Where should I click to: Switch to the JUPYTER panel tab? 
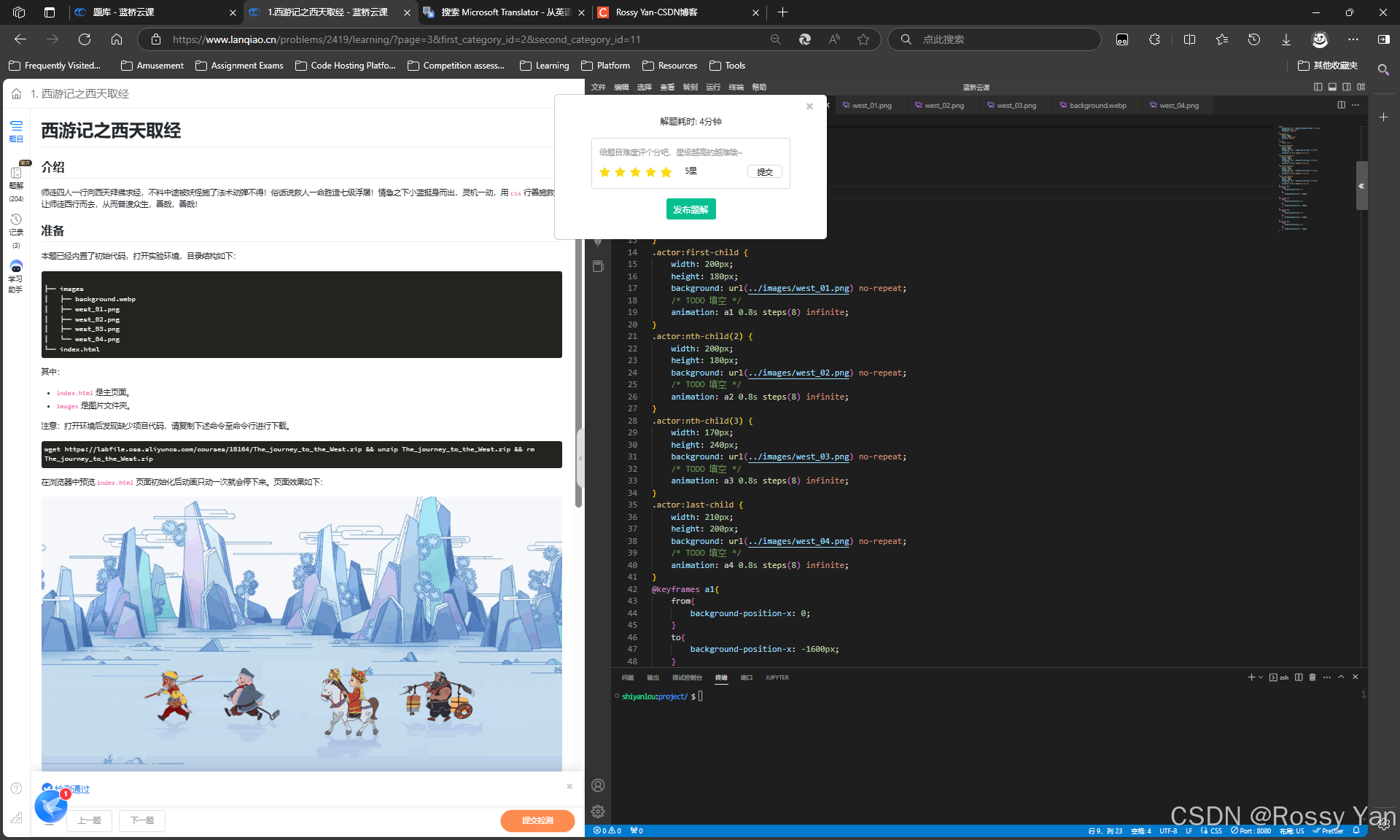(x=777, y=678)
